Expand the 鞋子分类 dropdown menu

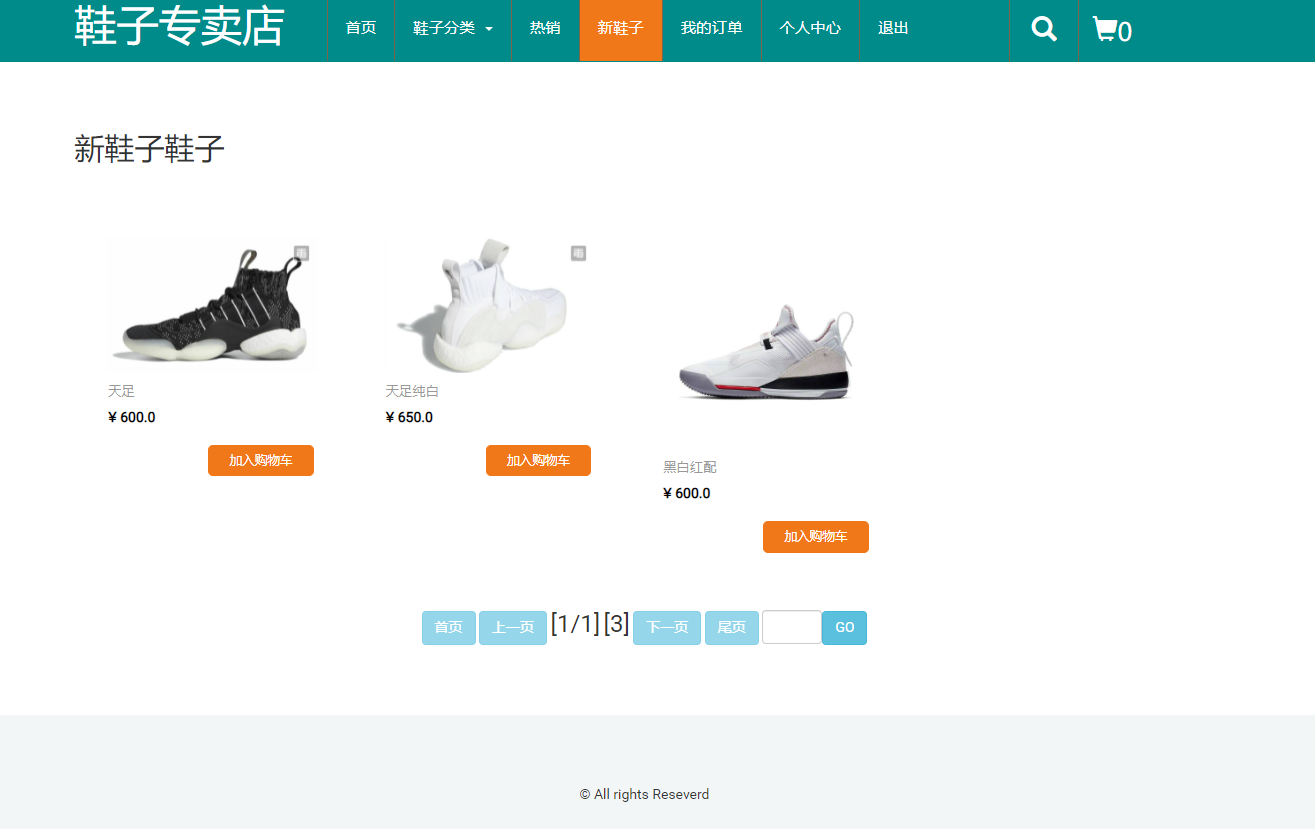[453, 28]
